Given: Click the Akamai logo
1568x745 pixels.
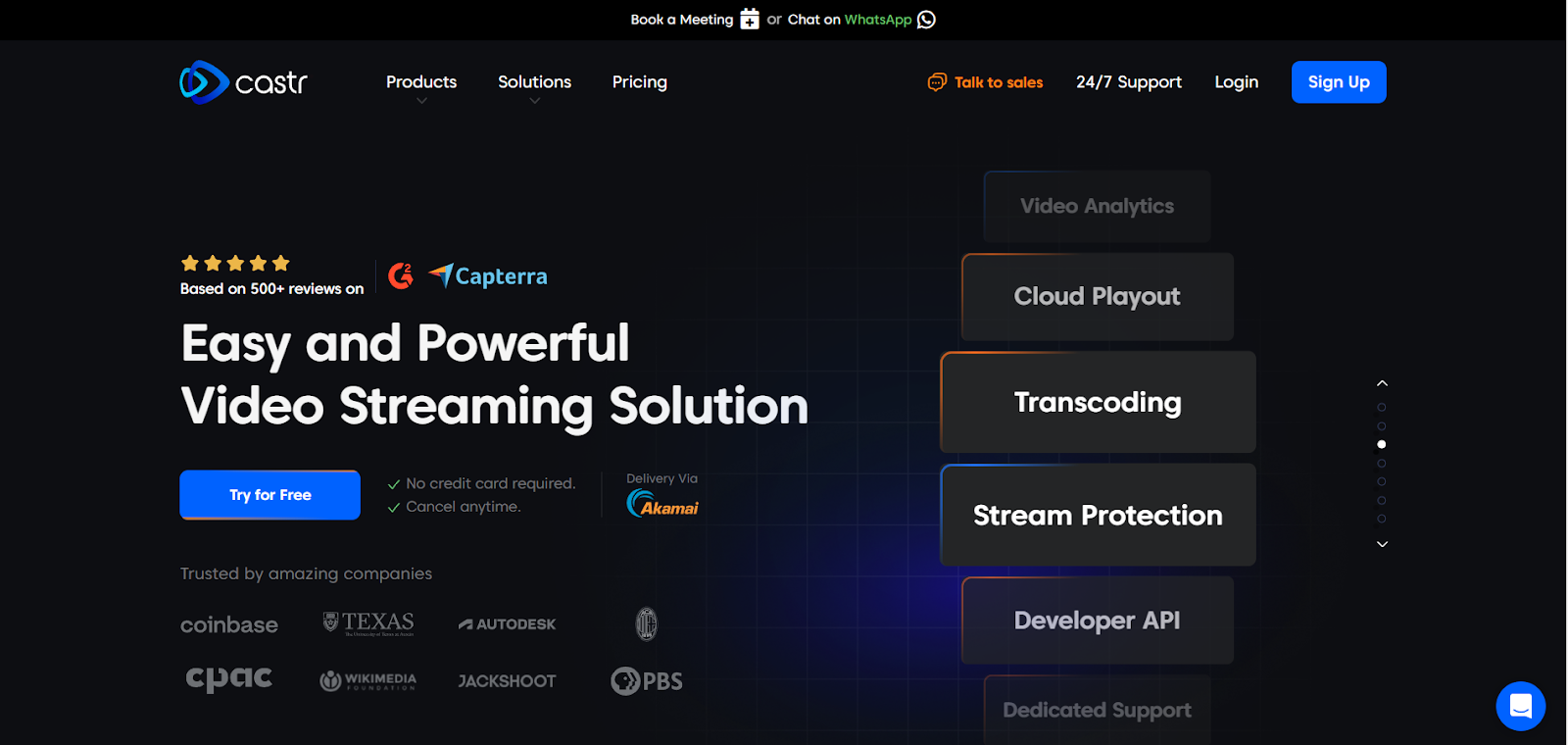Looking at the screenshot, I should point(662,504).
